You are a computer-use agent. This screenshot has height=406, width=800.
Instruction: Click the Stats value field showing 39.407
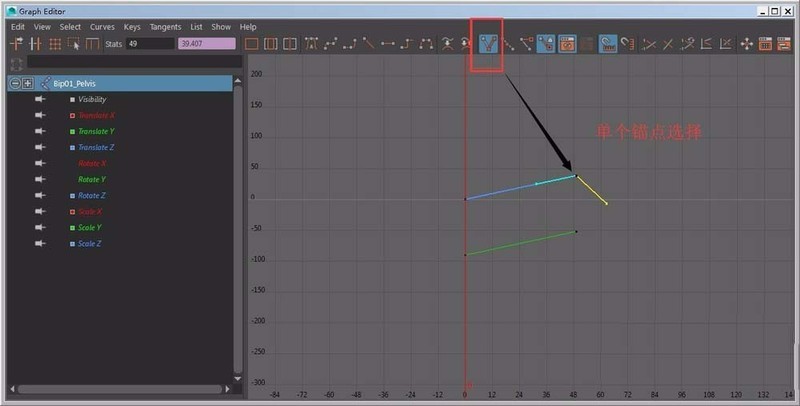tap(207, 44)
